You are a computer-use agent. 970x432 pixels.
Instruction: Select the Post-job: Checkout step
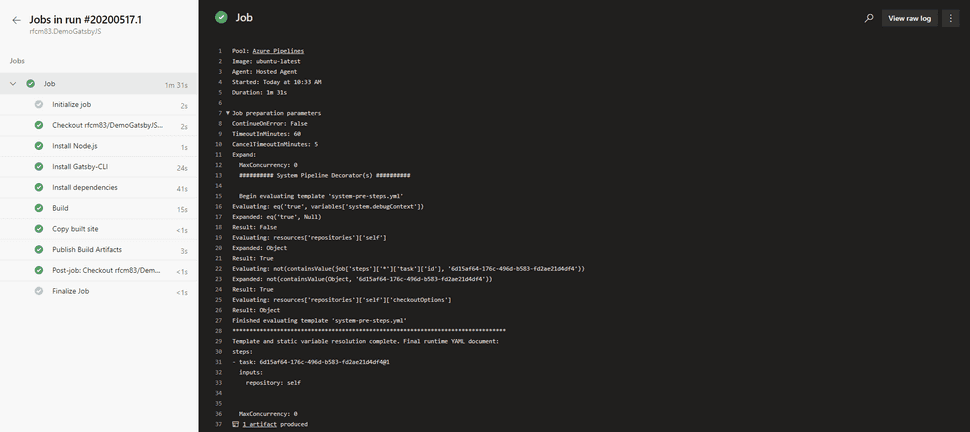coord(99,270)
